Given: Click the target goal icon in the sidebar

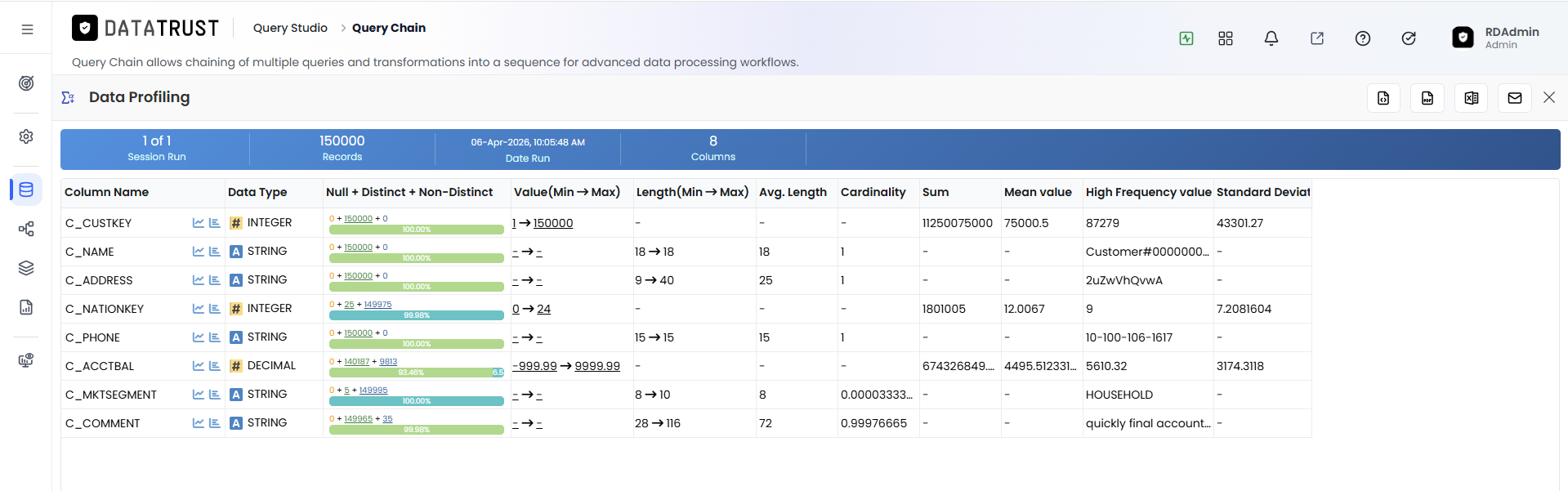Looking at the screenshot, I should pos(26,83).
